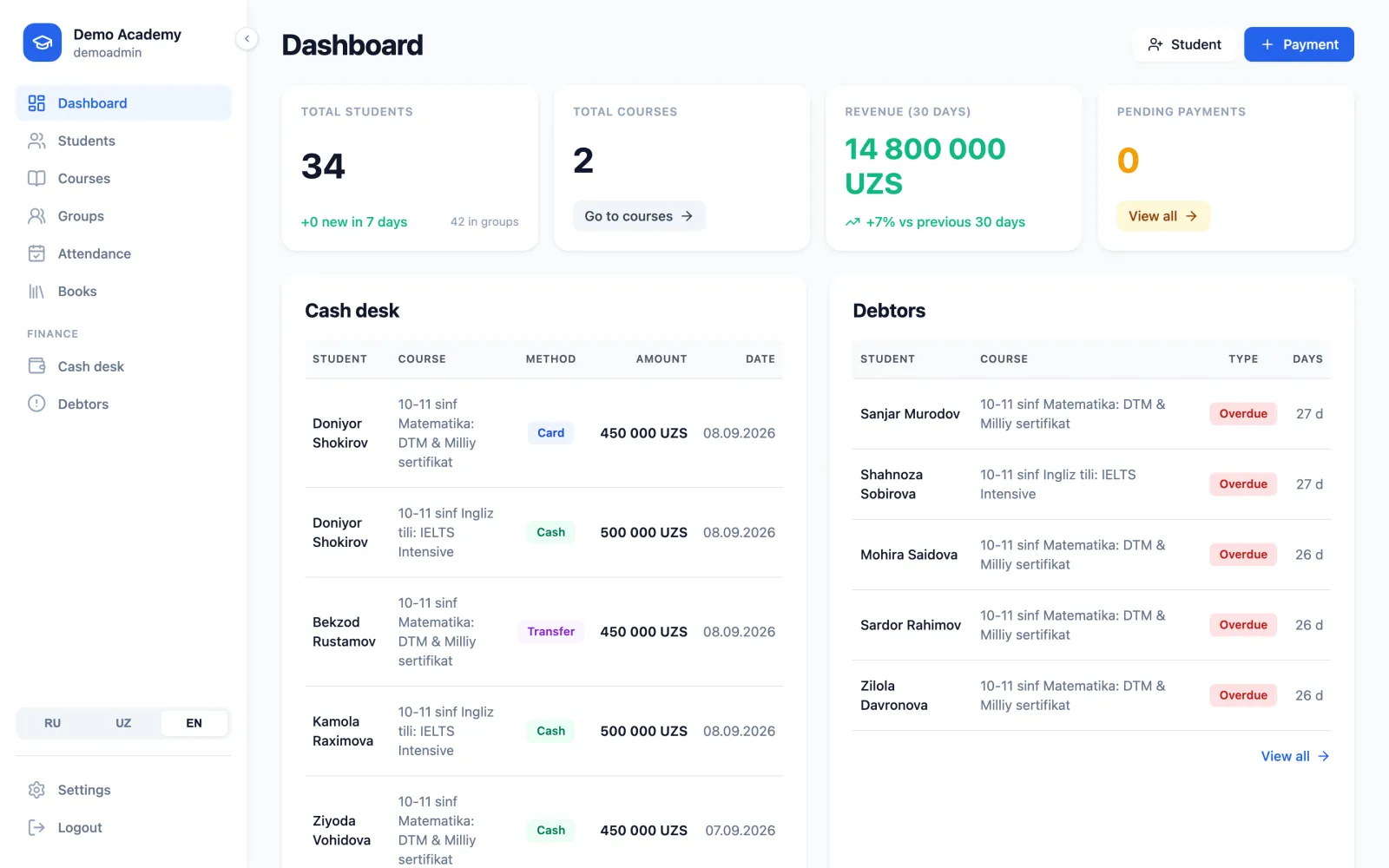The image size is (1389, 868).
Task: Click the DAYS column header in Debtors
Action: (1307, 358)
